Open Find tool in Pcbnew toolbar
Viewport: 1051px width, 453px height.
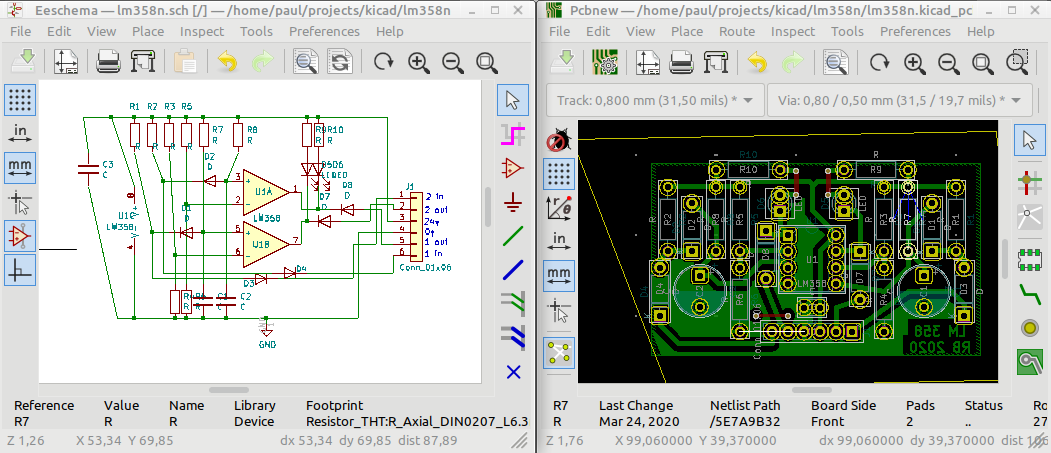tap(835, 62)
